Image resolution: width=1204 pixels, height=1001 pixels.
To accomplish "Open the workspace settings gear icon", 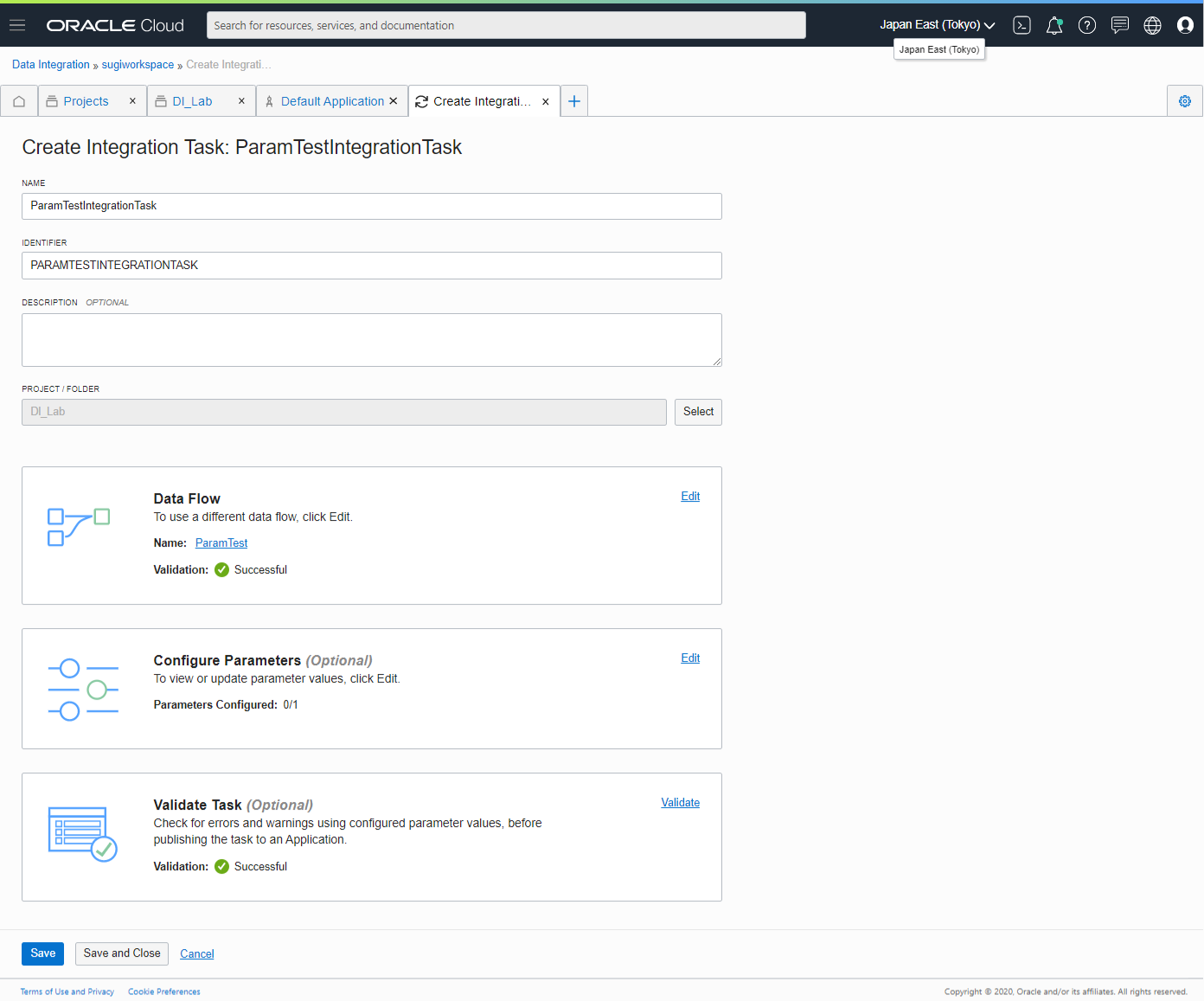I will (1185, 101).
